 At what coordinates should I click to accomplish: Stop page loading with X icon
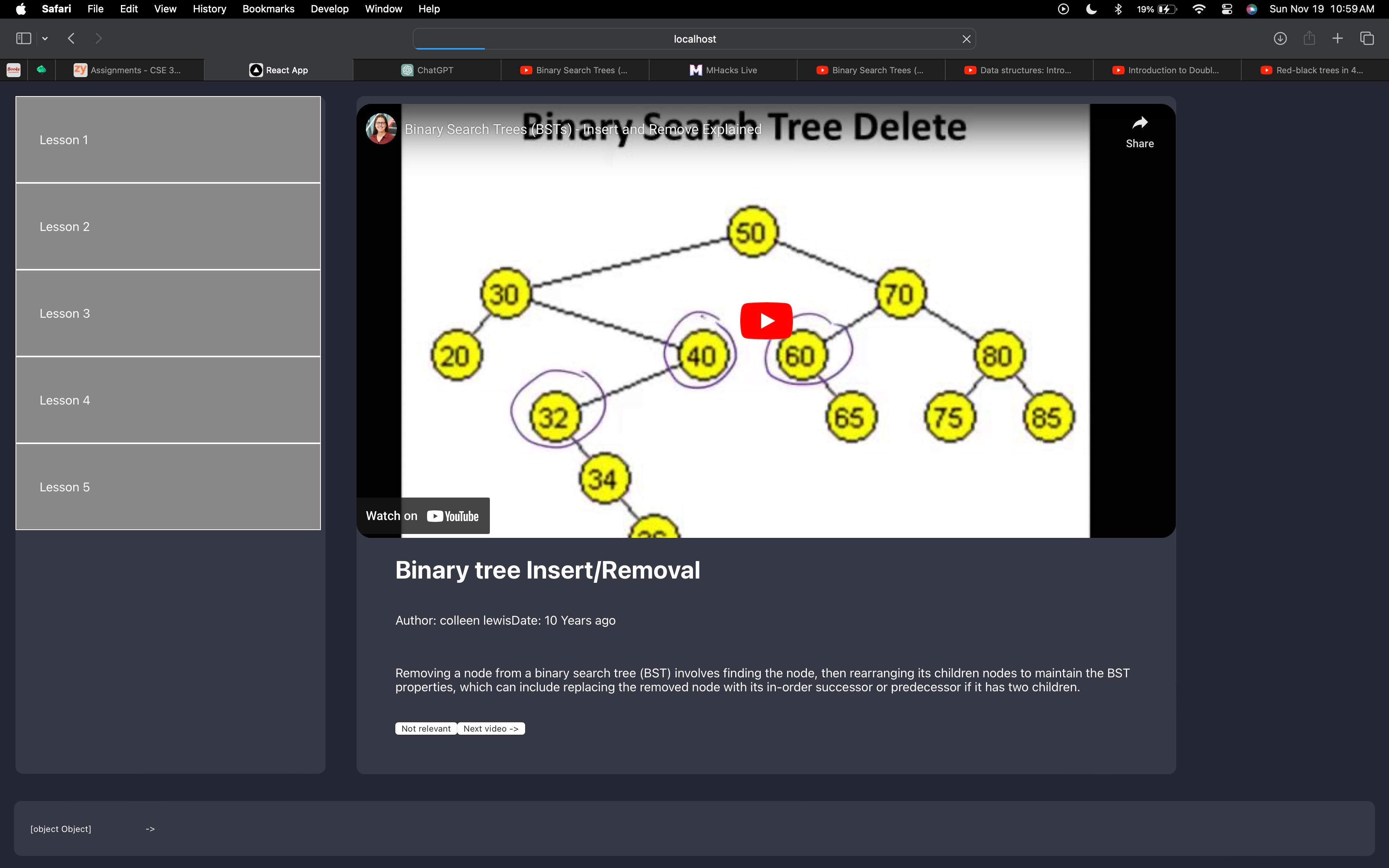[966, 39]
